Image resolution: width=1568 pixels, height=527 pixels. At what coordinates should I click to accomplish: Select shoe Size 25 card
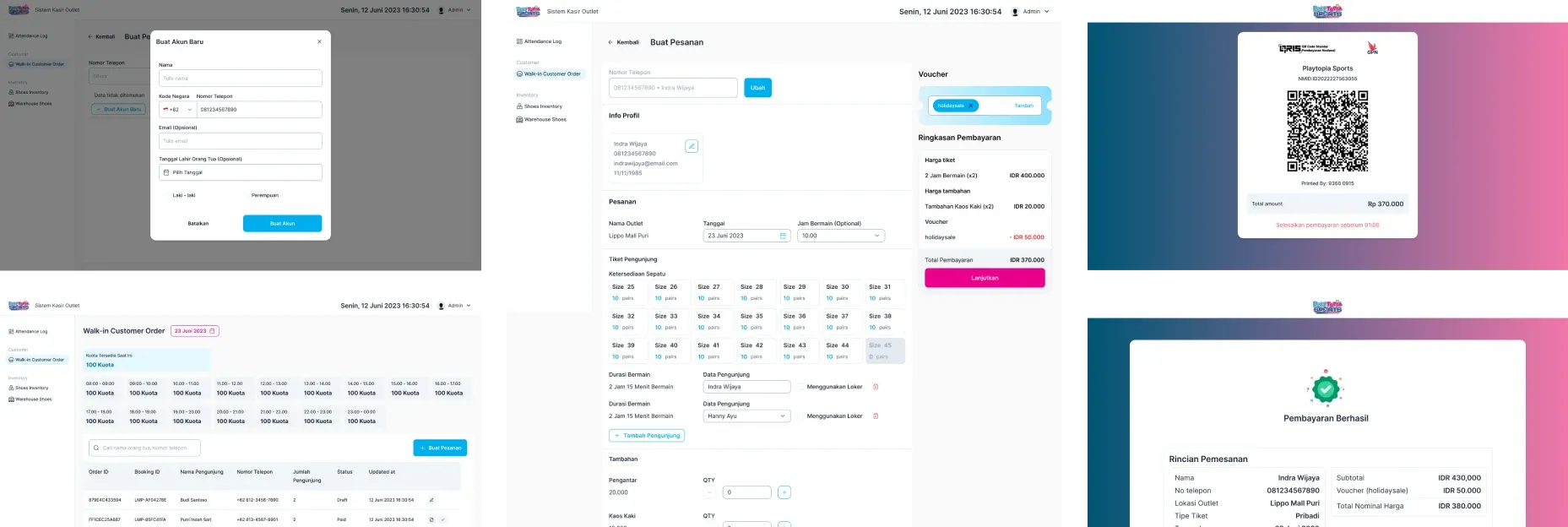coord(628,292)
